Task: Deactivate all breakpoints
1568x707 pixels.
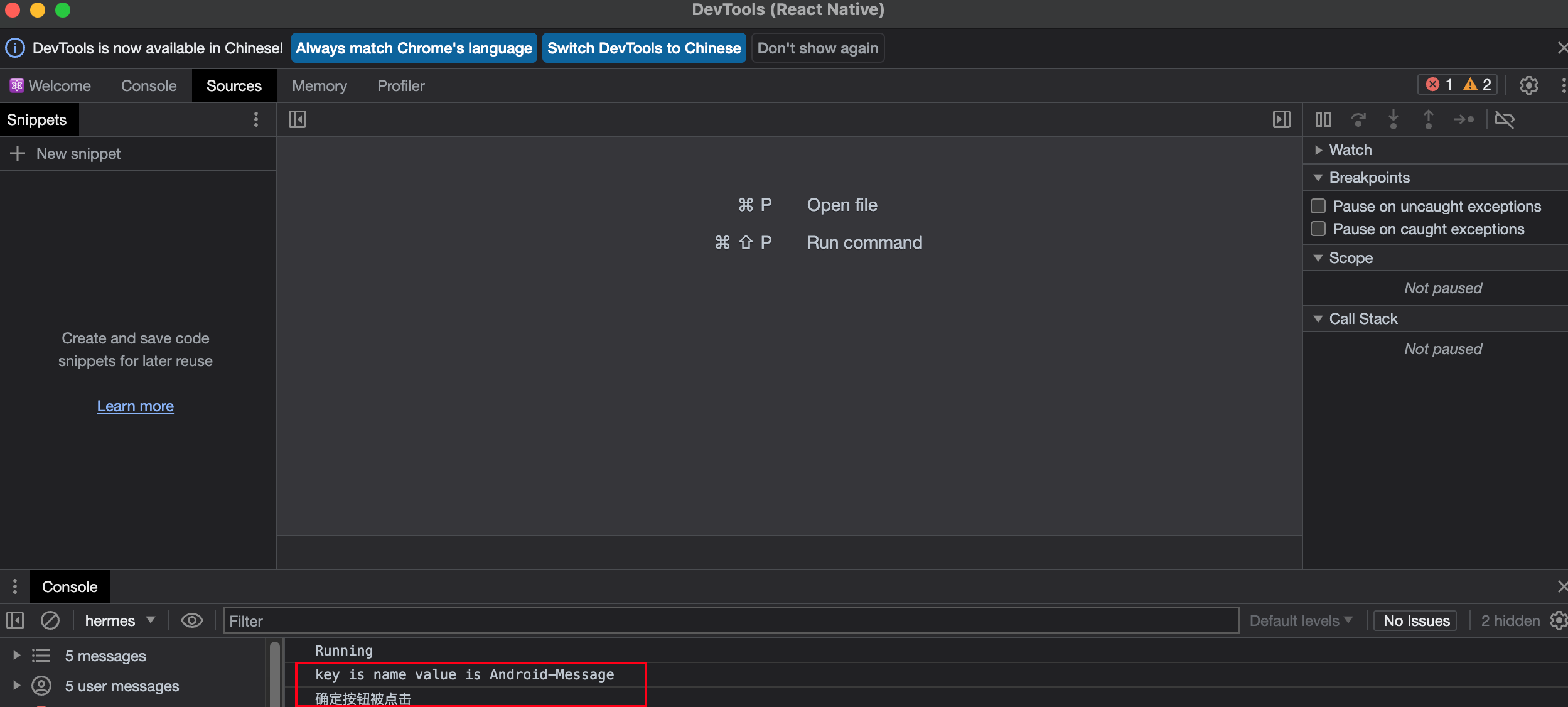Action: click(1506, 119)
